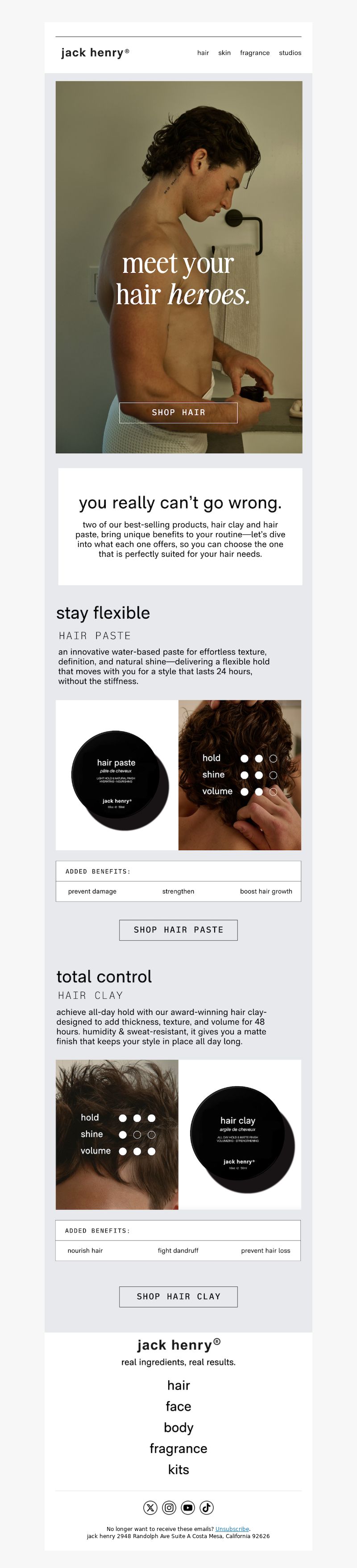Click the SHOP HAIR CLAY button
This screenshot has height=1568, width=357.
(178, 1296)
